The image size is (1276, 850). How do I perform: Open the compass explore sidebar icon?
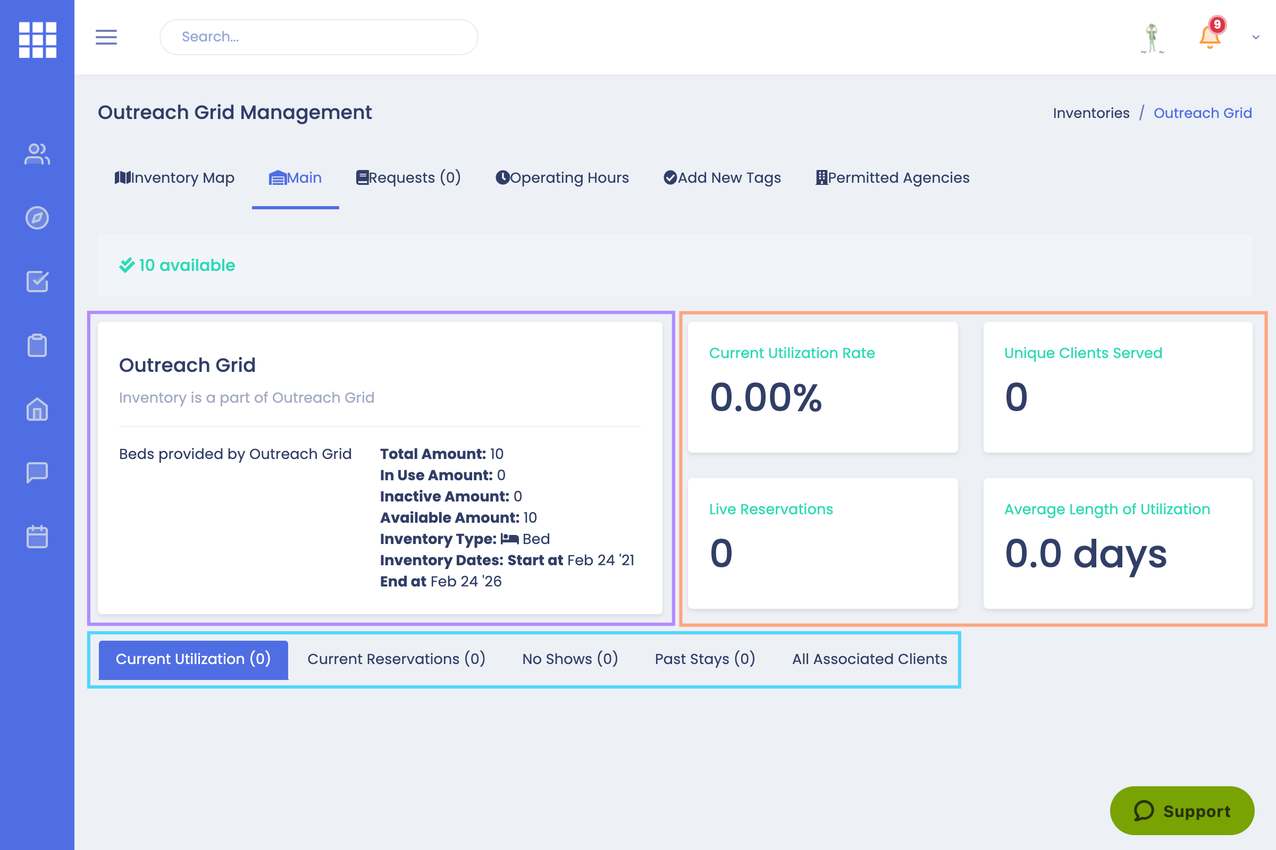37,218
